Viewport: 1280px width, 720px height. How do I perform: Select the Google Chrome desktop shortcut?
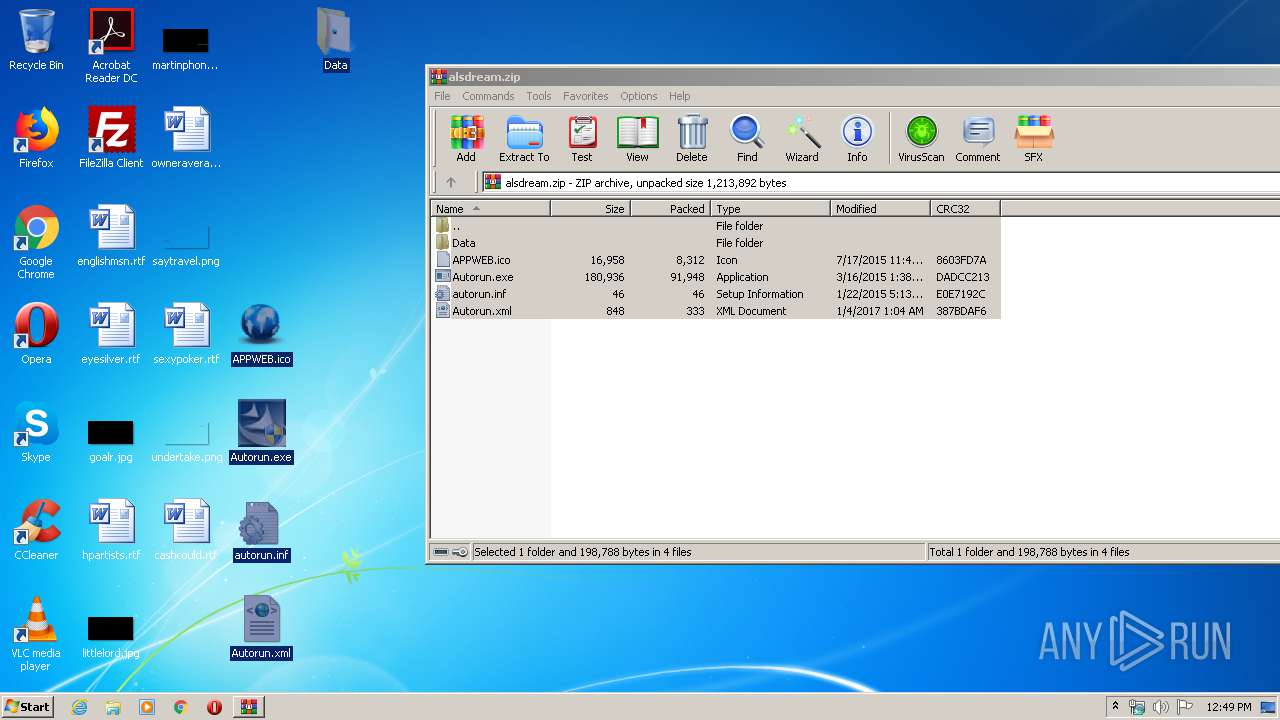[x=36, y=243]
